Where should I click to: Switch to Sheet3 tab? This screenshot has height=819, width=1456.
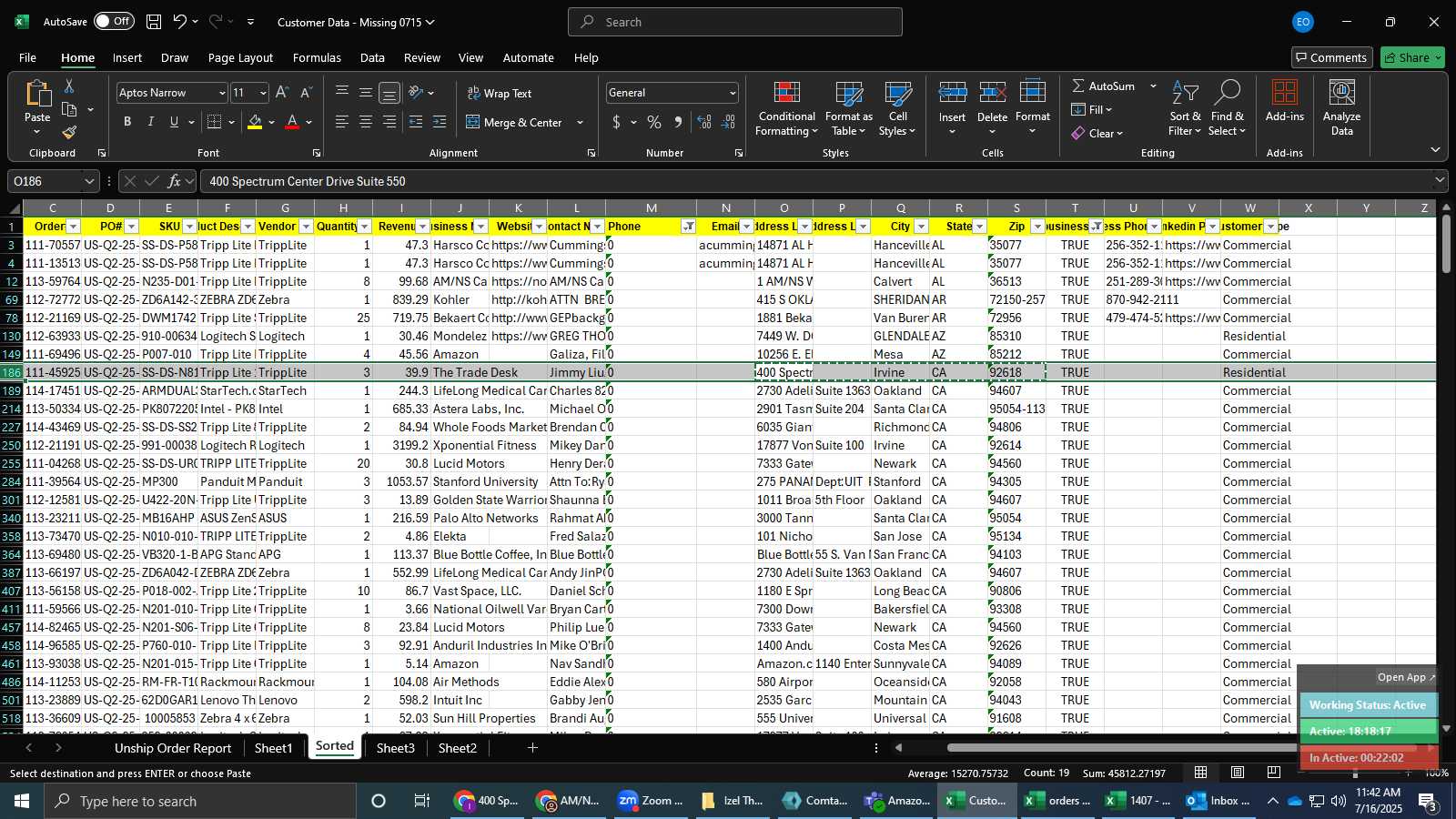click(x=395, y=748)
